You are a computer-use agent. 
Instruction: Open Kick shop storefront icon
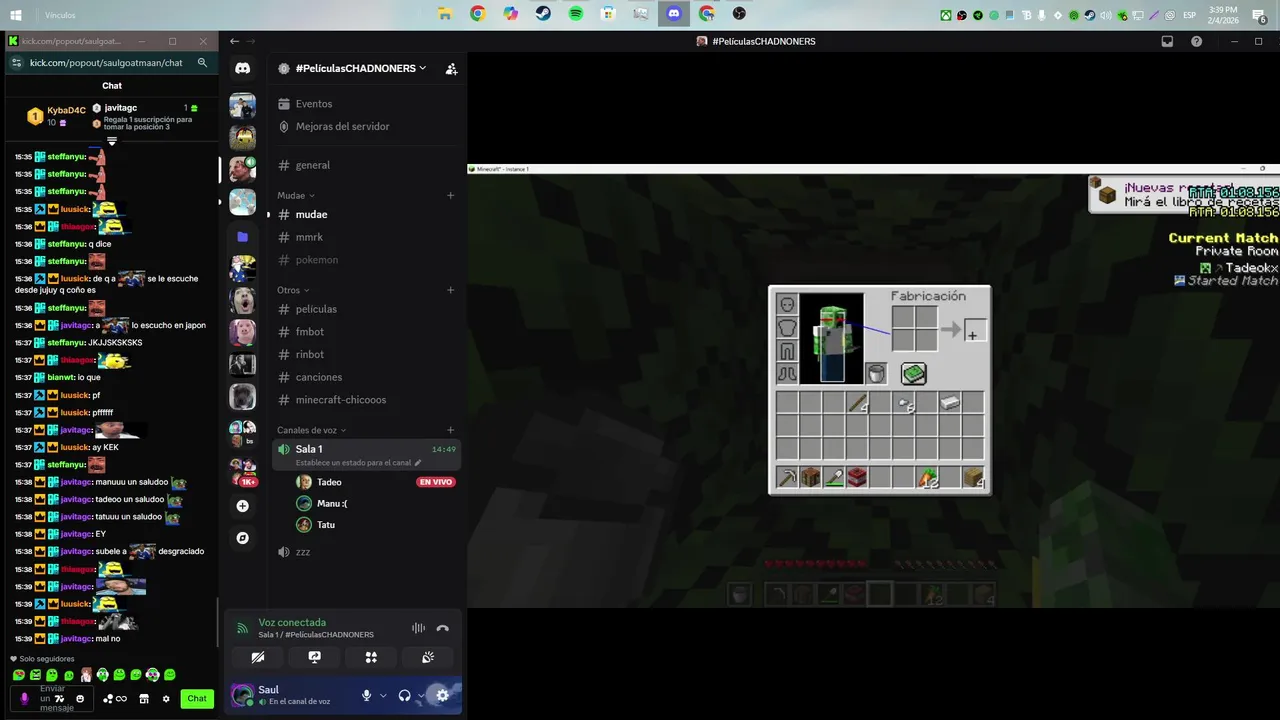(x=143, y=698)
